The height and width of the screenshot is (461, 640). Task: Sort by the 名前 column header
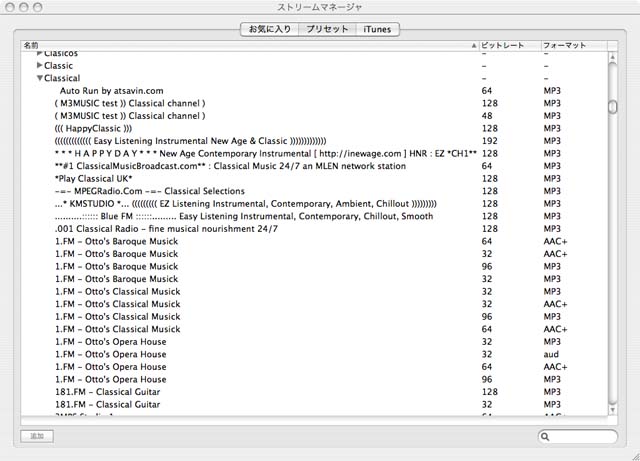(250, 45)
